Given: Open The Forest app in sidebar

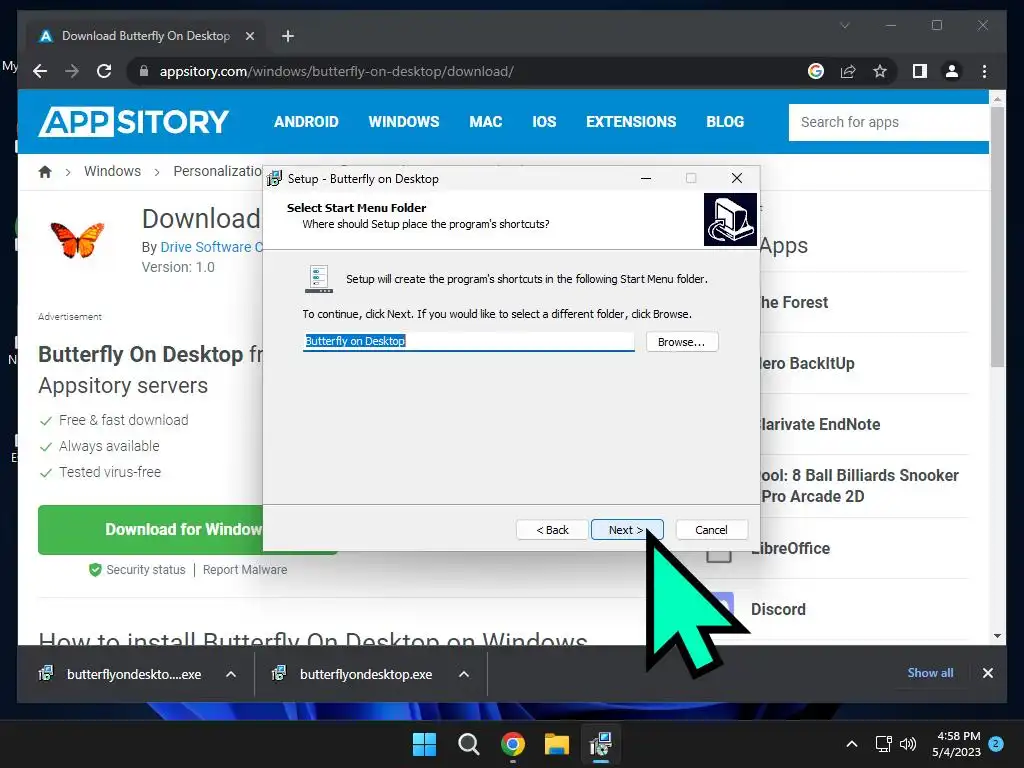Looking at the screenshot, I should (x=793, y=302).
